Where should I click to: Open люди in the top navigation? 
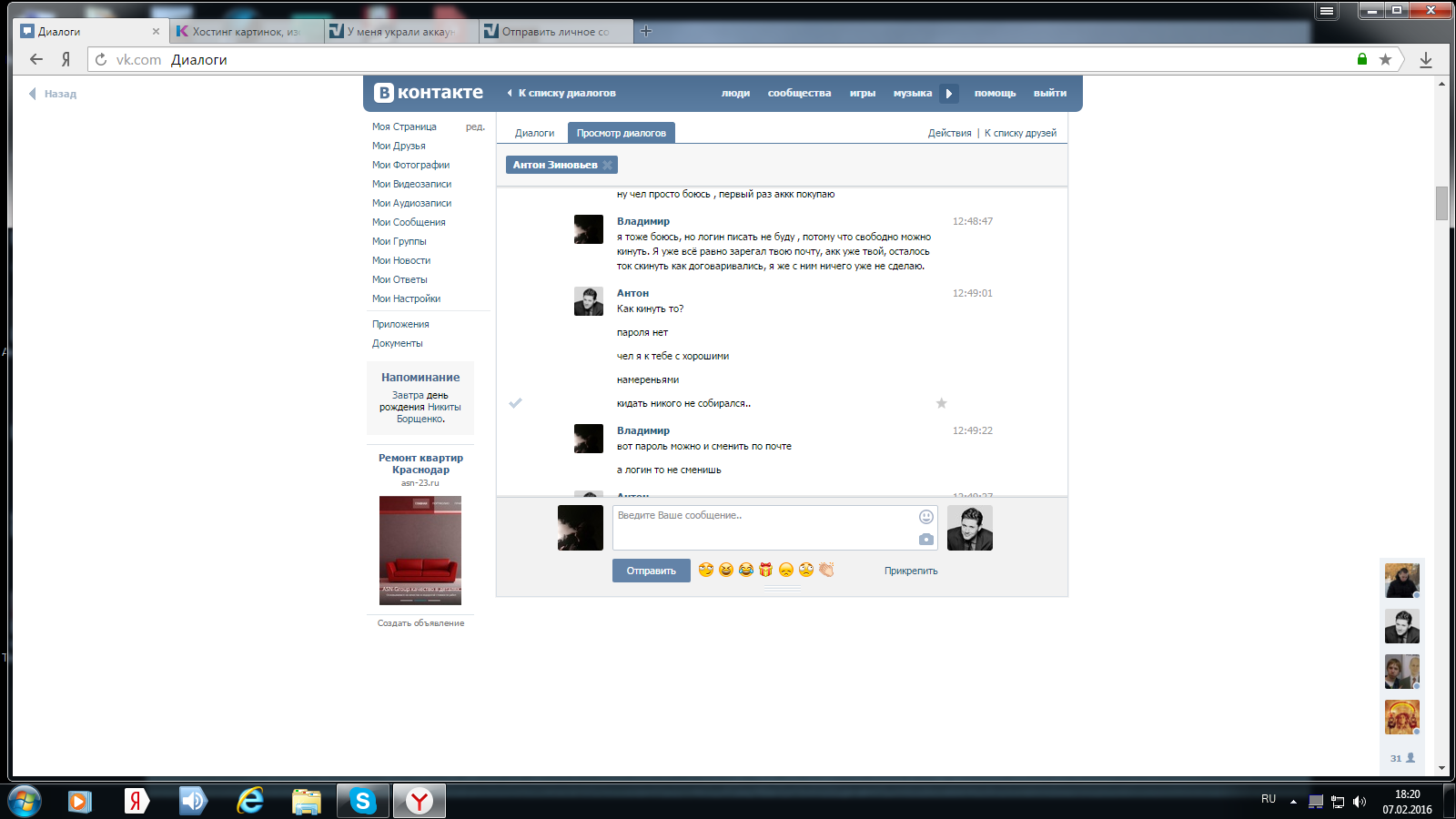click(735, 93)
